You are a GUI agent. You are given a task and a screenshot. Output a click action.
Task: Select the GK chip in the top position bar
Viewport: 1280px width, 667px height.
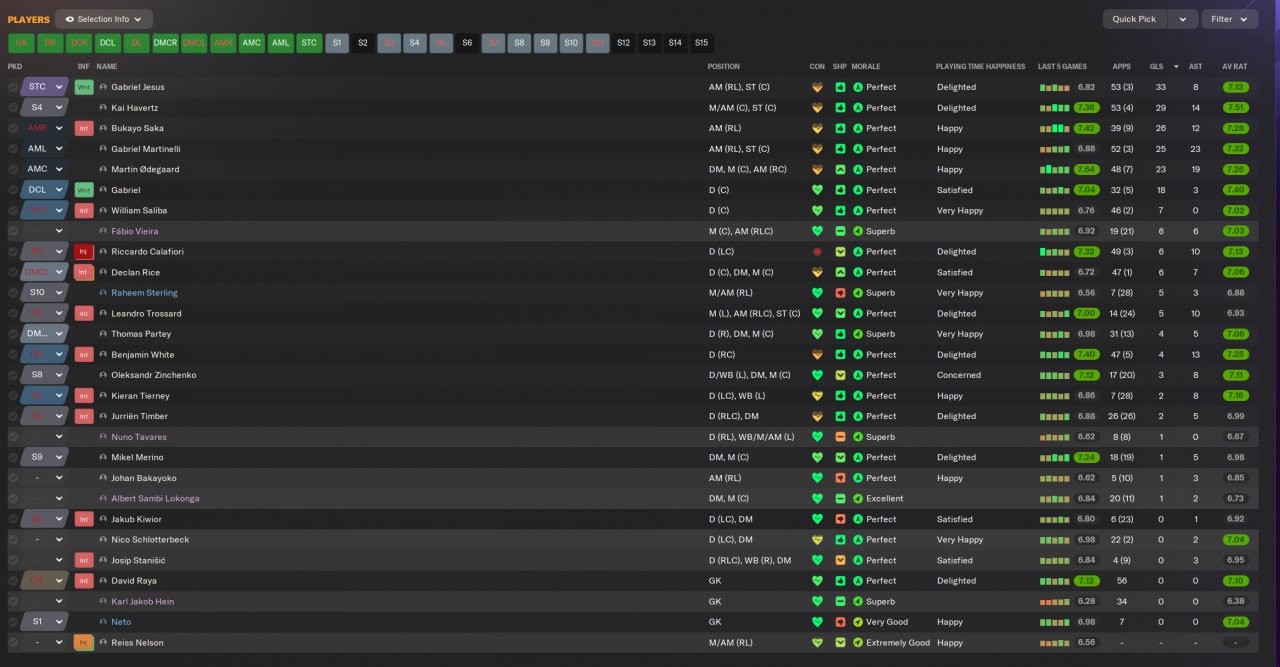[x=21, y=43]
